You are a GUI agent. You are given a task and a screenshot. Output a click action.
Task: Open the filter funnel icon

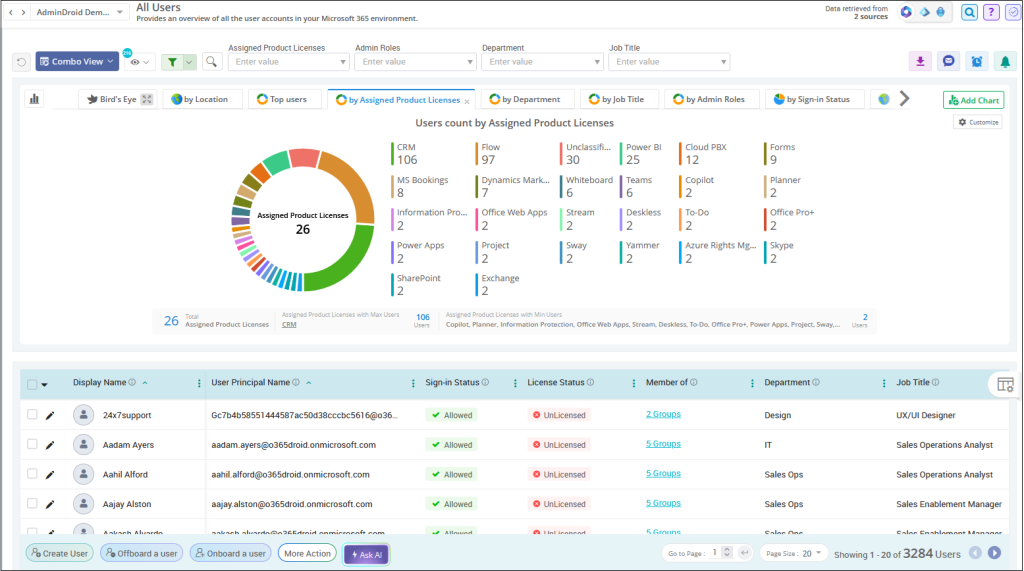pos(172,62)
